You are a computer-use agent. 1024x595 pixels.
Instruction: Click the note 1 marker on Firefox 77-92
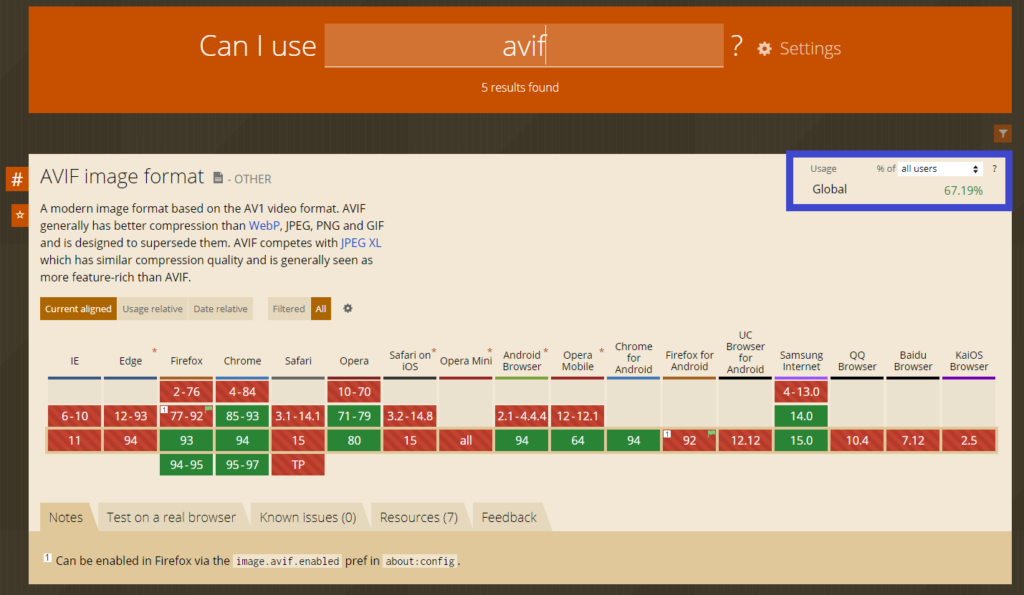tap(164, 409)
